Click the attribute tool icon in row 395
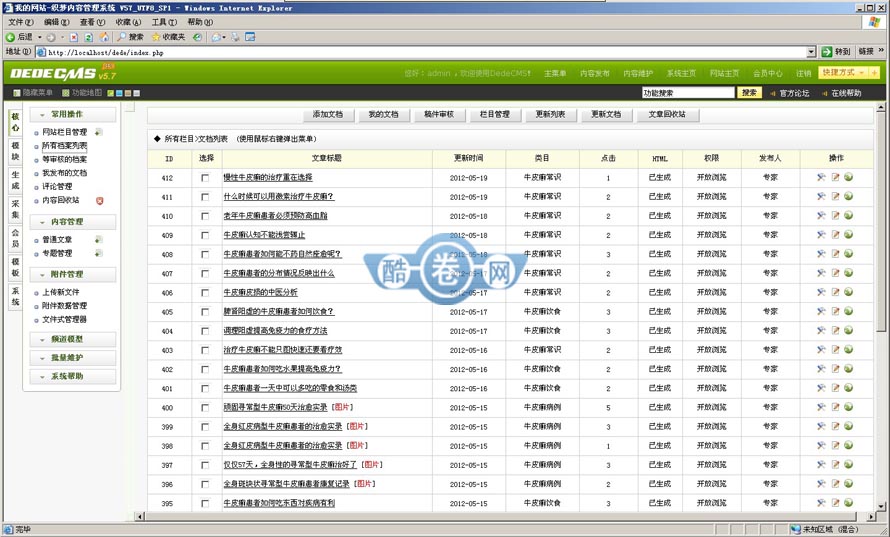 click(x=821, y=503)
